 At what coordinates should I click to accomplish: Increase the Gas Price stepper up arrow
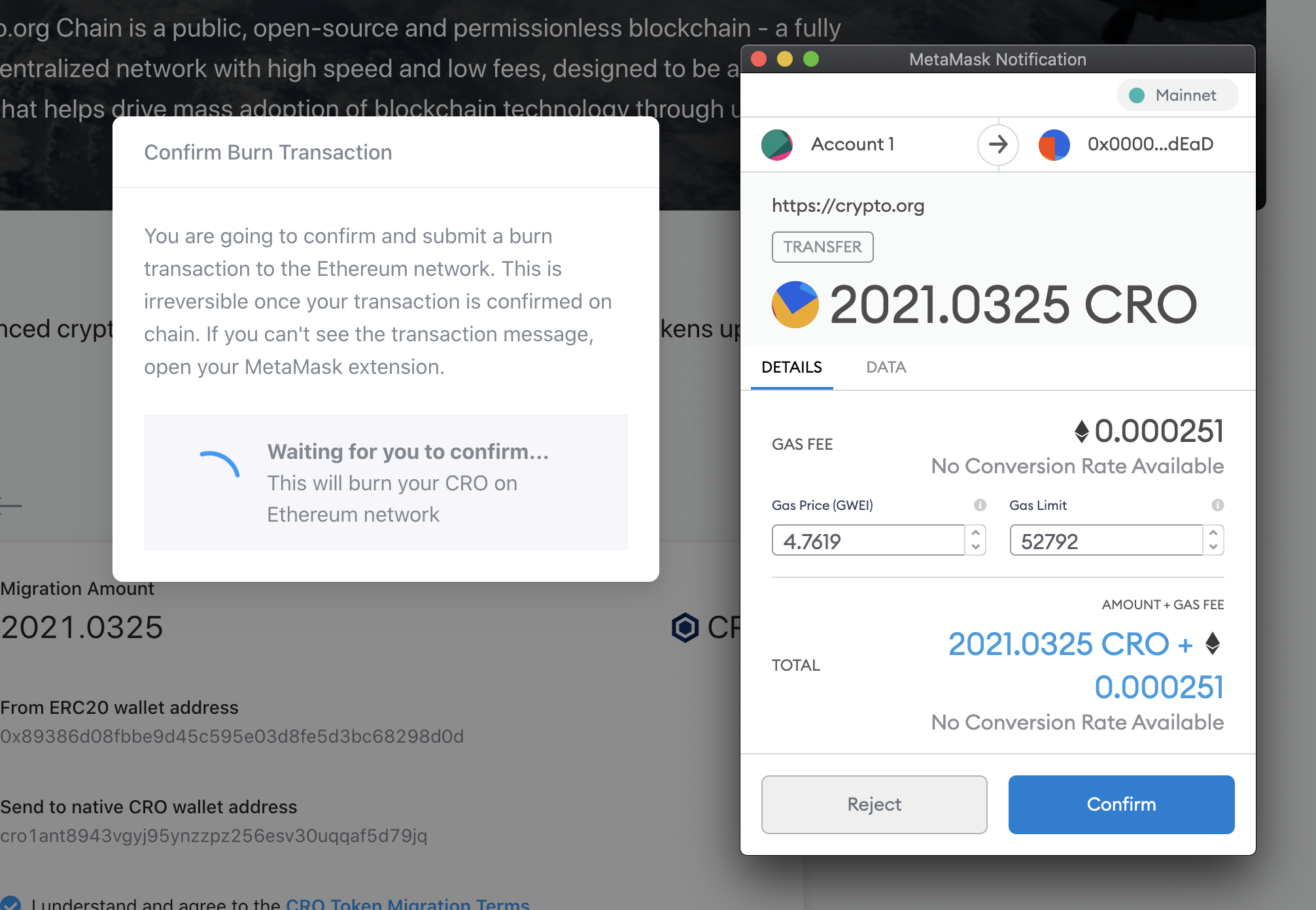click(x=976, y=532)
